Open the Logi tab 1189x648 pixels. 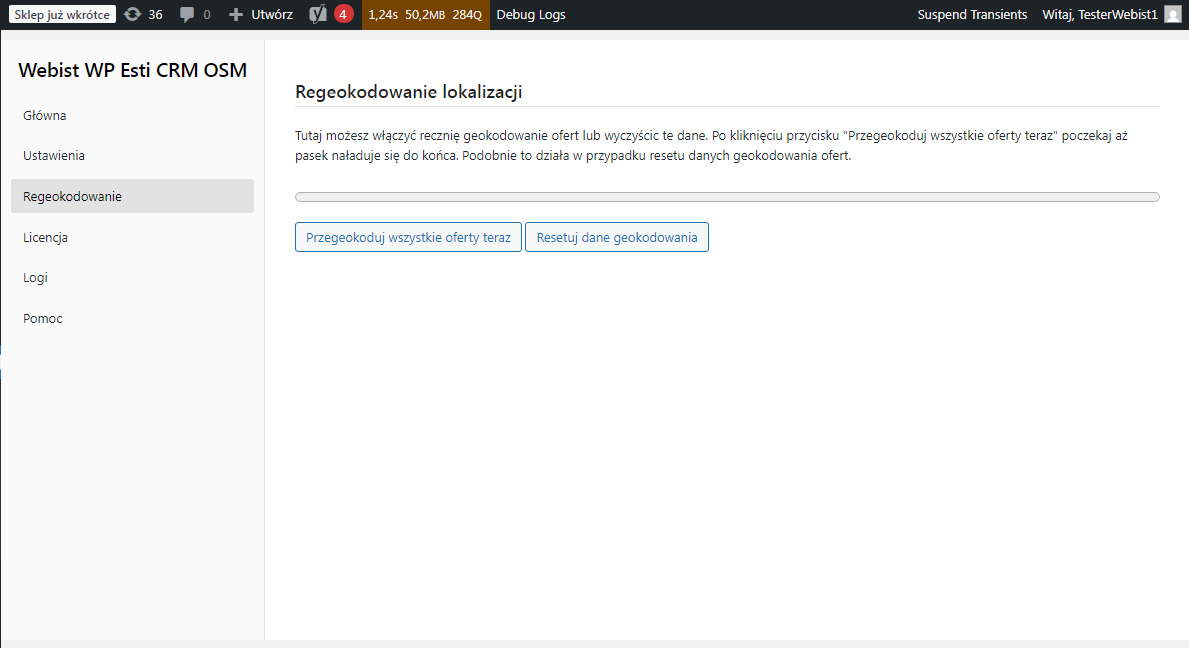coord(35,278)
